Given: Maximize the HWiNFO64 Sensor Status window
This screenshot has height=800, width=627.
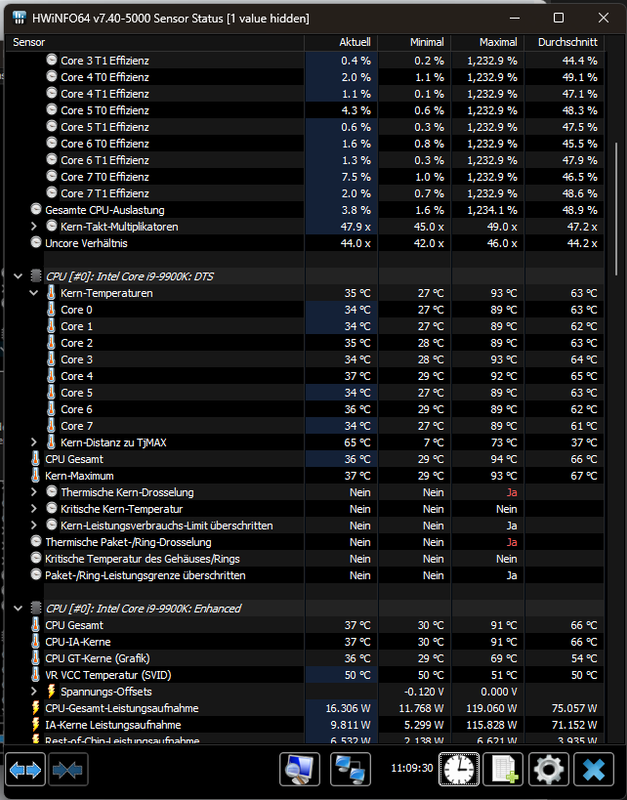Looking at the screenshot, I should tap(559, 18).
